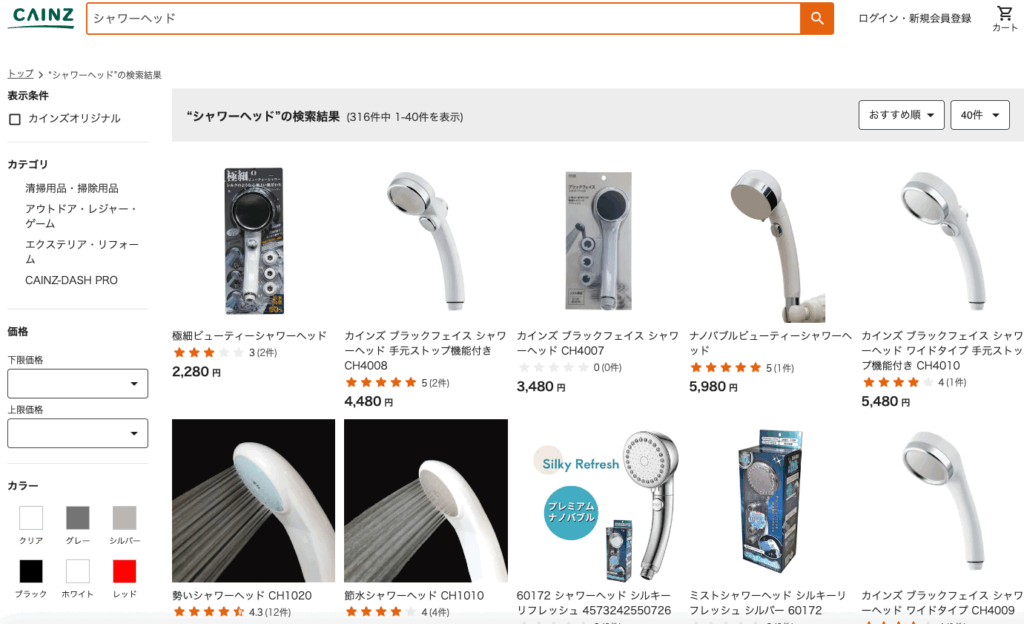The width and height of the screenshot is (1024, 624).
Task: Open the 下限価格 price dropdown
Action: coord(78,384)
